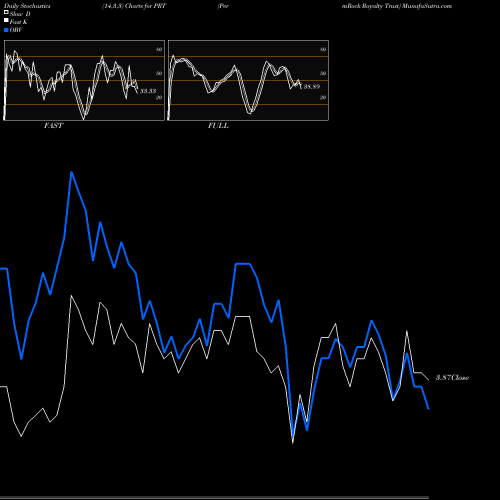The width and height of the screenshot is (500, 500).
Task: Click the 38.89 value in FULL chart
Action: coord(312,87)
